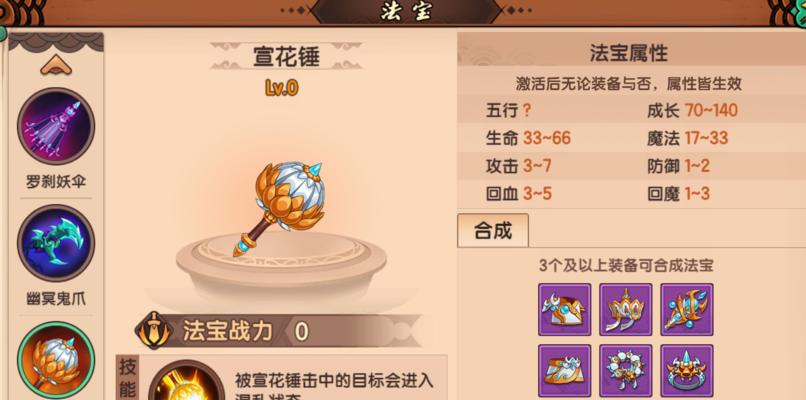The height and width of the screenshot is (400, 806).
Task: Open the 合成 tab
Action: pos(493,231)
